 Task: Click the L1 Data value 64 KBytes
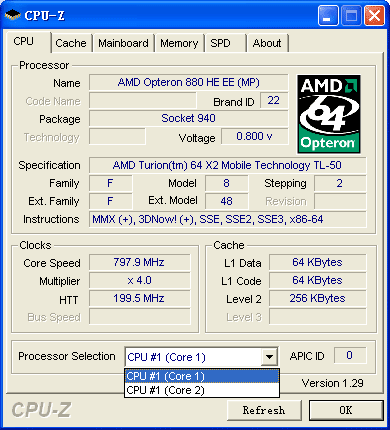[317, 262]
